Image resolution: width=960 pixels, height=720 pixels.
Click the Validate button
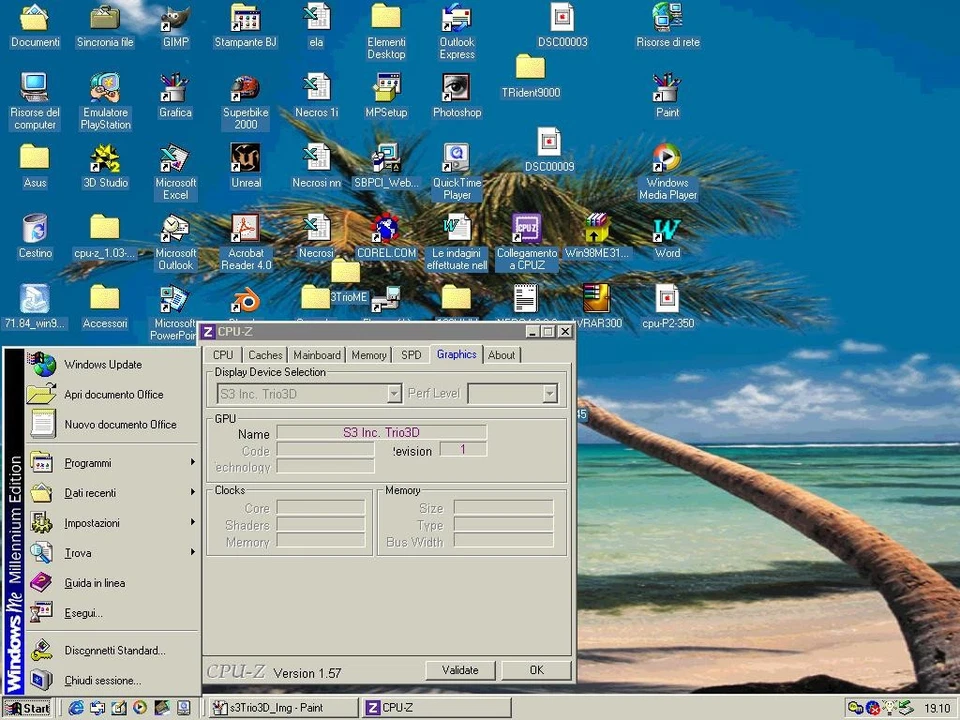[x=460, y=670]
